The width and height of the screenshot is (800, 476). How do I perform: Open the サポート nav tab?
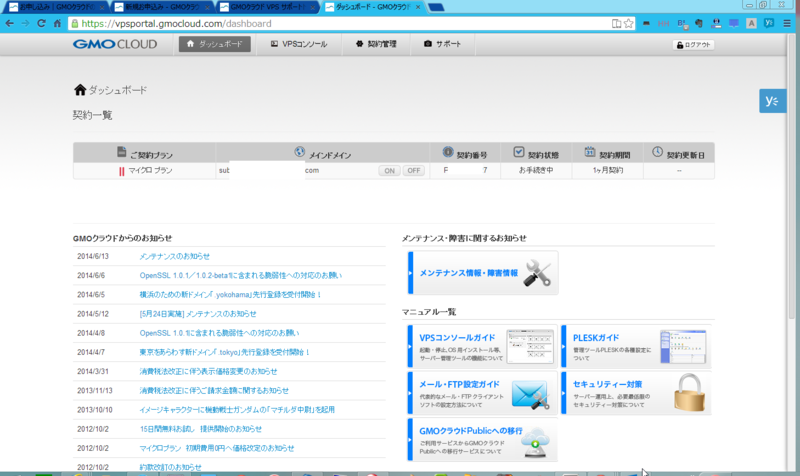[442, 44]
